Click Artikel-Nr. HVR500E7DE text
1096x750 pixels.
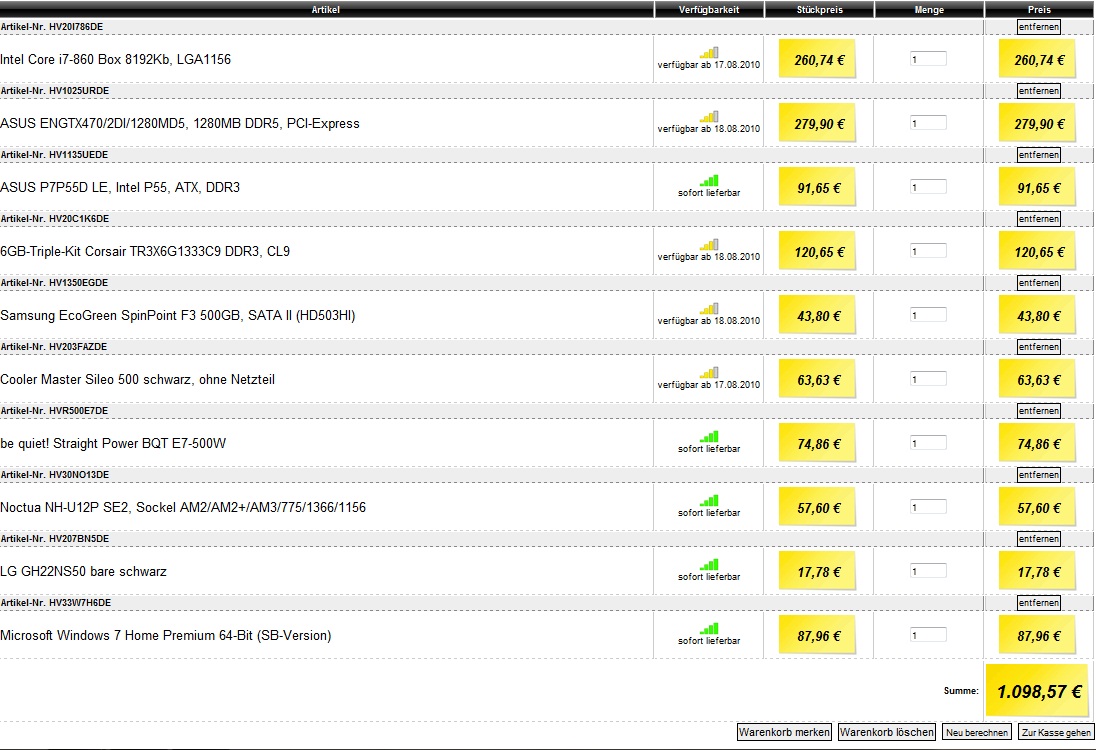click(54, 410)
